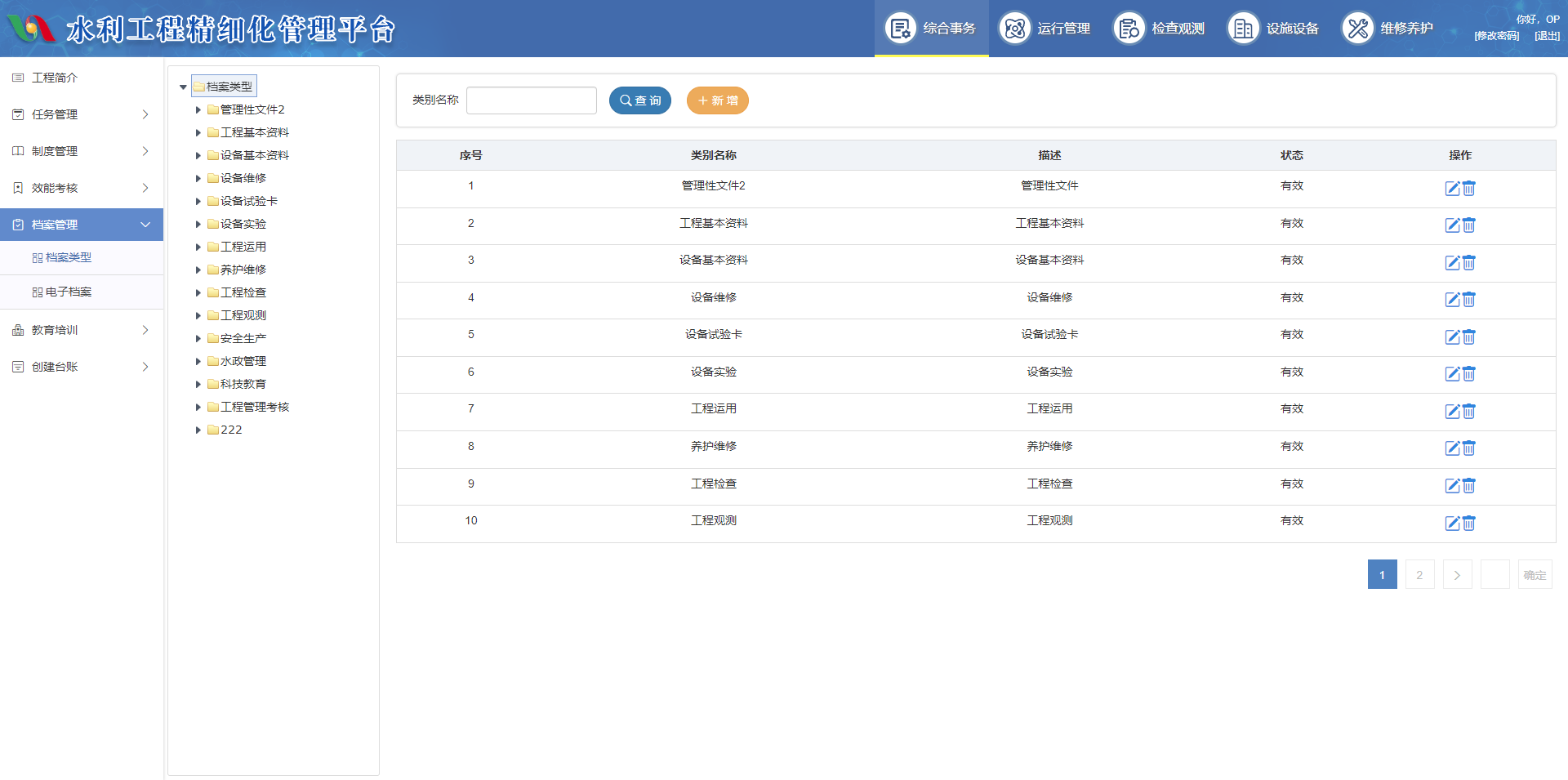Click edit icon for 设备维修 row
1568x780 pixels.
coord(1452,300)
